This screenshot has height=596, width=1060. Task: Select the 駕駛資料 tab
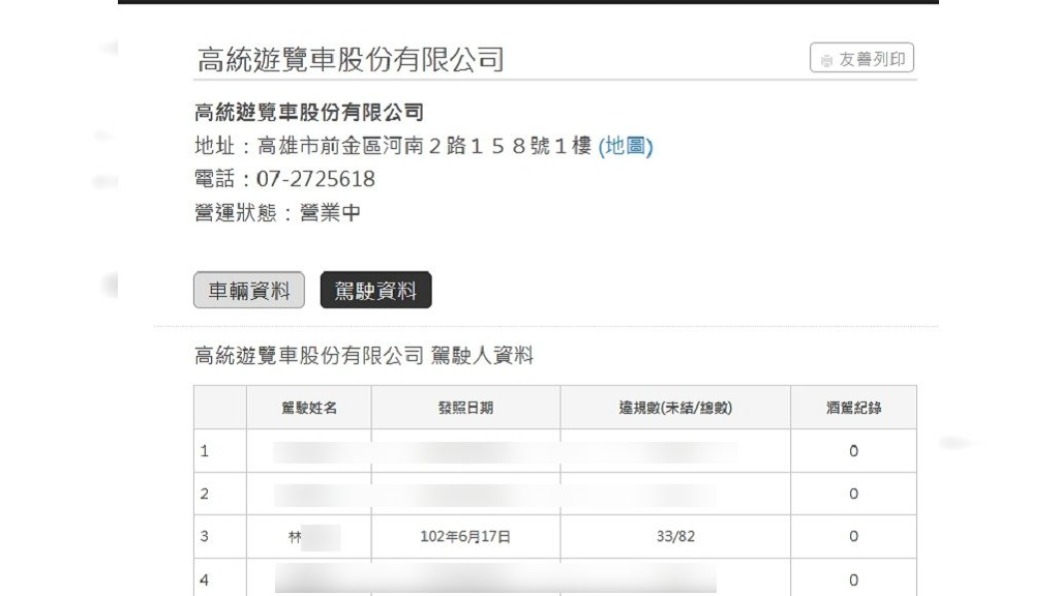[376, 291]
